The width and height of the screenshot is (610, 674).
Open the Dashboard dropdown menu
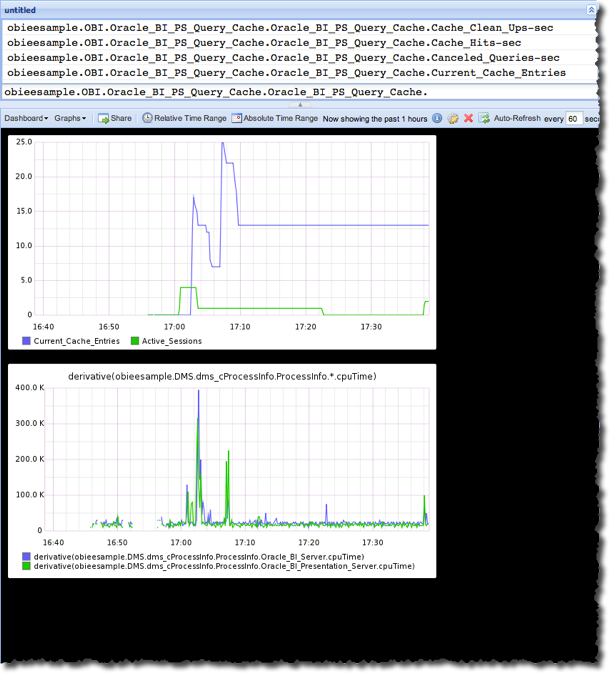26,118
